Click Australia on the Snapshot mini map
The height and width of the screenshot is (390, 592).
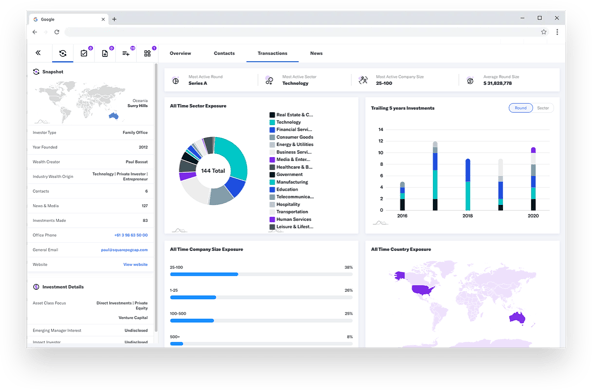(114, 116)
